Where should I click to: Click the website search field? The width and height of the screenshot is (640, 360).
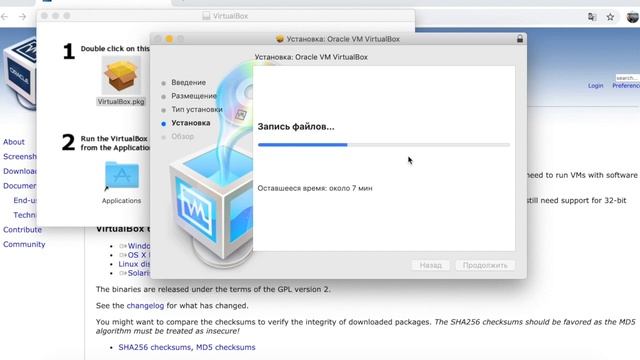pos(627,78)
